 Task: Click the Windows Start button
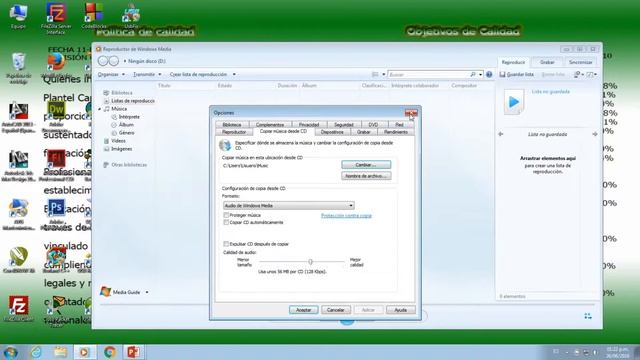[x=10, y=352]
